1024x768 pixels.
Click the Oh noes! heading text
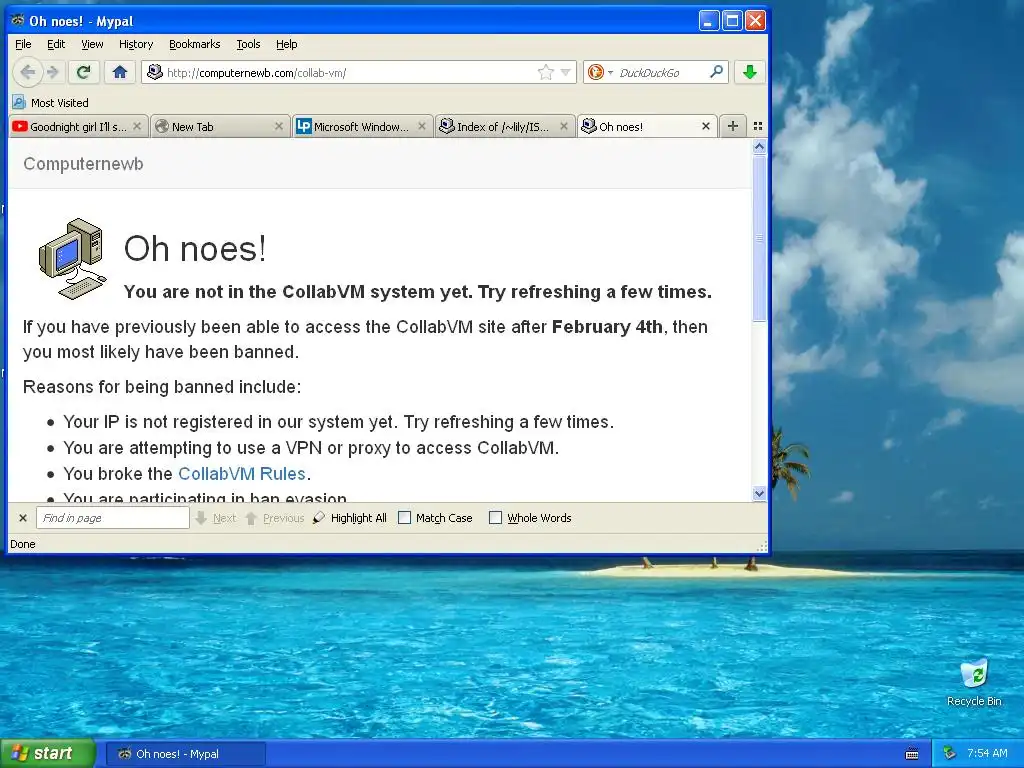tap(195, 249)
